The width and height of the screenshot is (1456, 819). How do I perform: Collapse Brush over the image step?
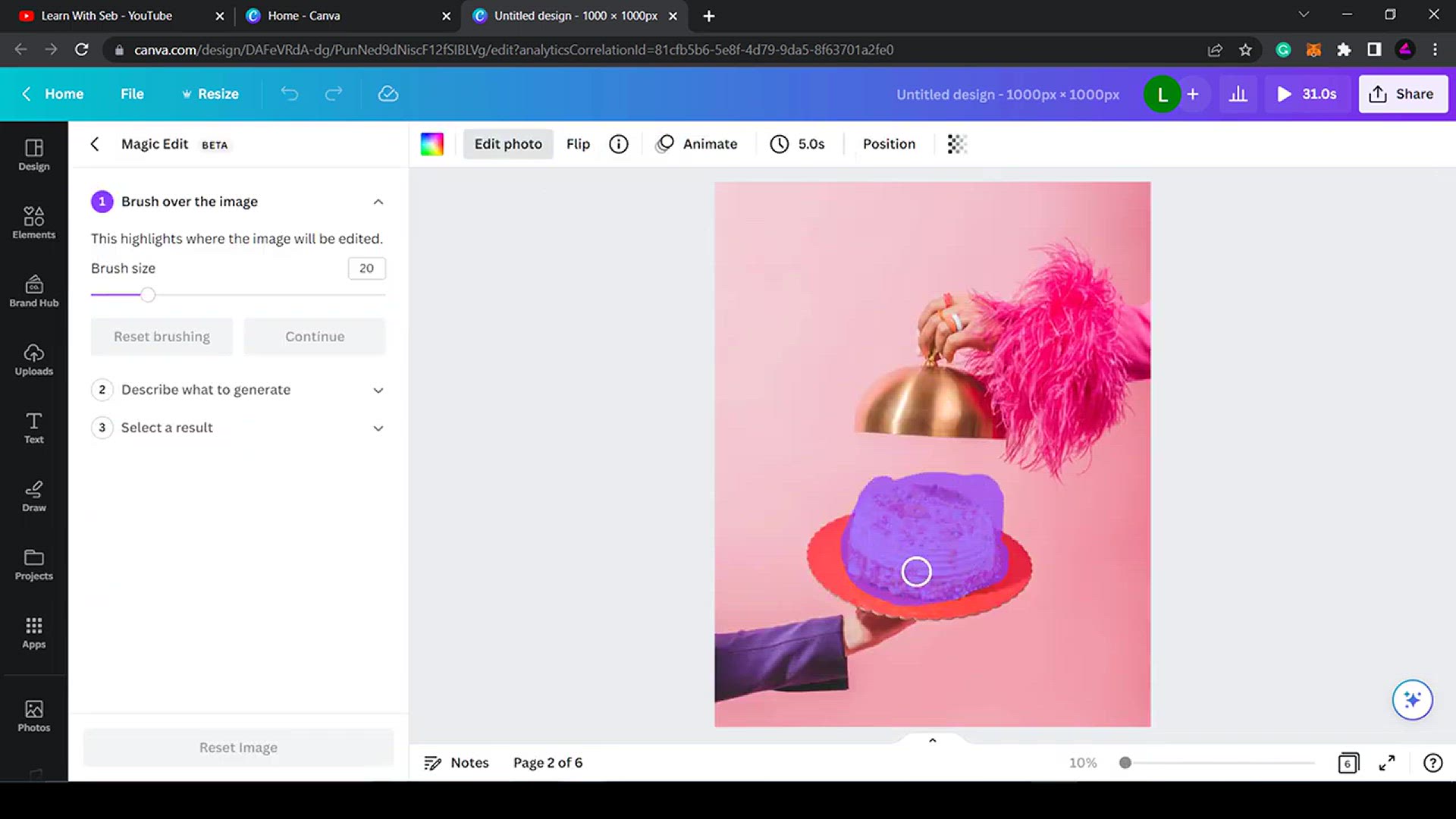coord(378,202)
